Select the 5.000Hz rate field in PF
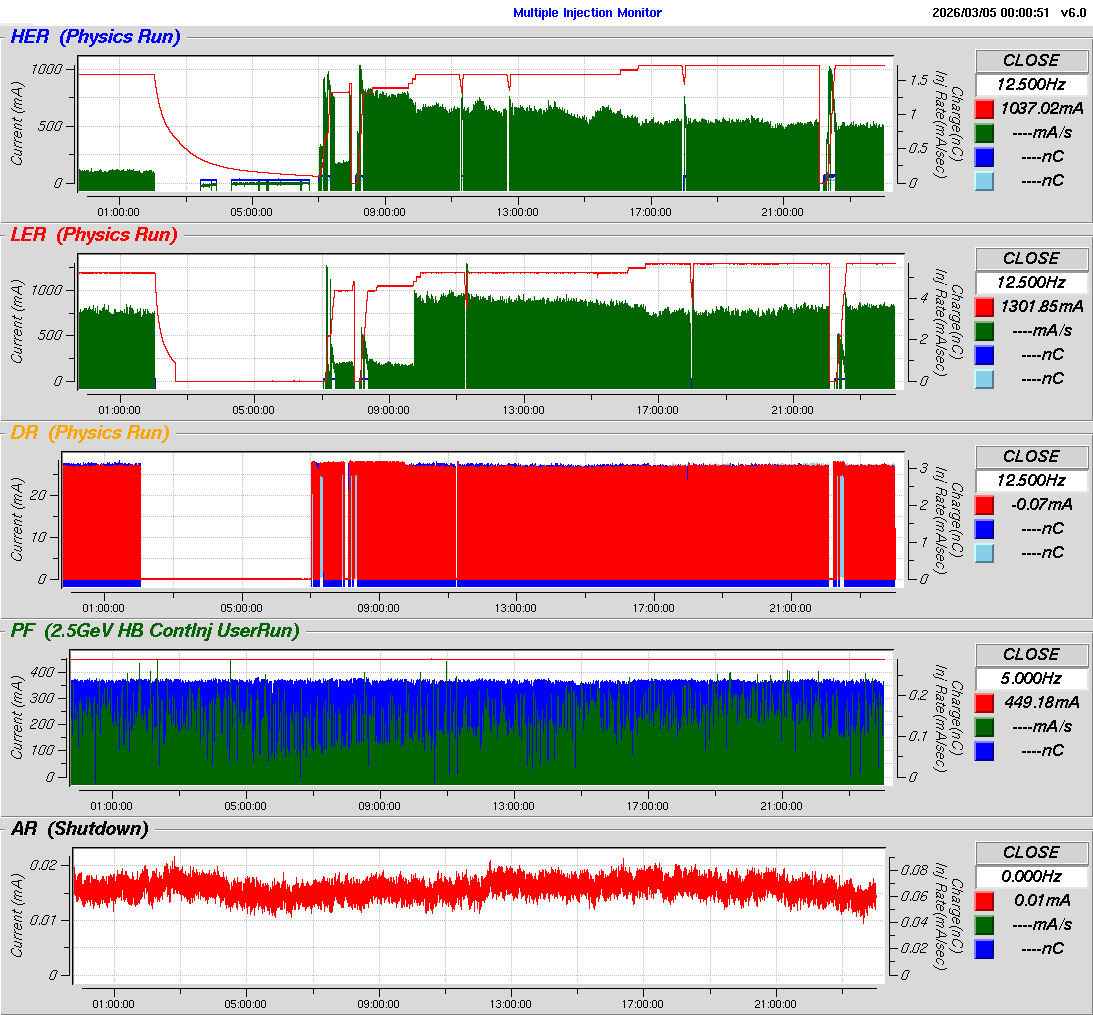The width and height of the screenshot is (1093, 1015). coord(1031,679)
